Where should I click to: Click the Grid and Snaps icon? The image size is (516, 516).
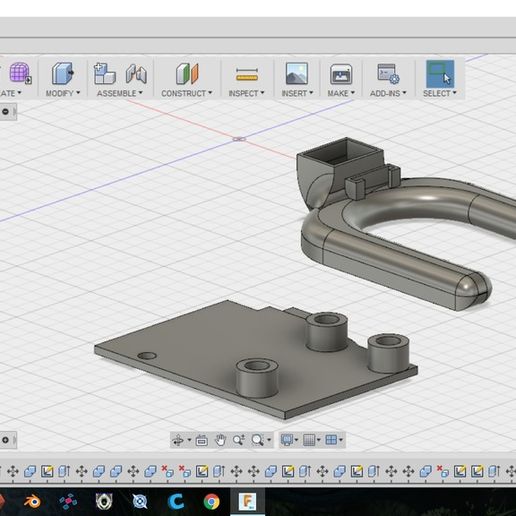click(x=309, y=440)
